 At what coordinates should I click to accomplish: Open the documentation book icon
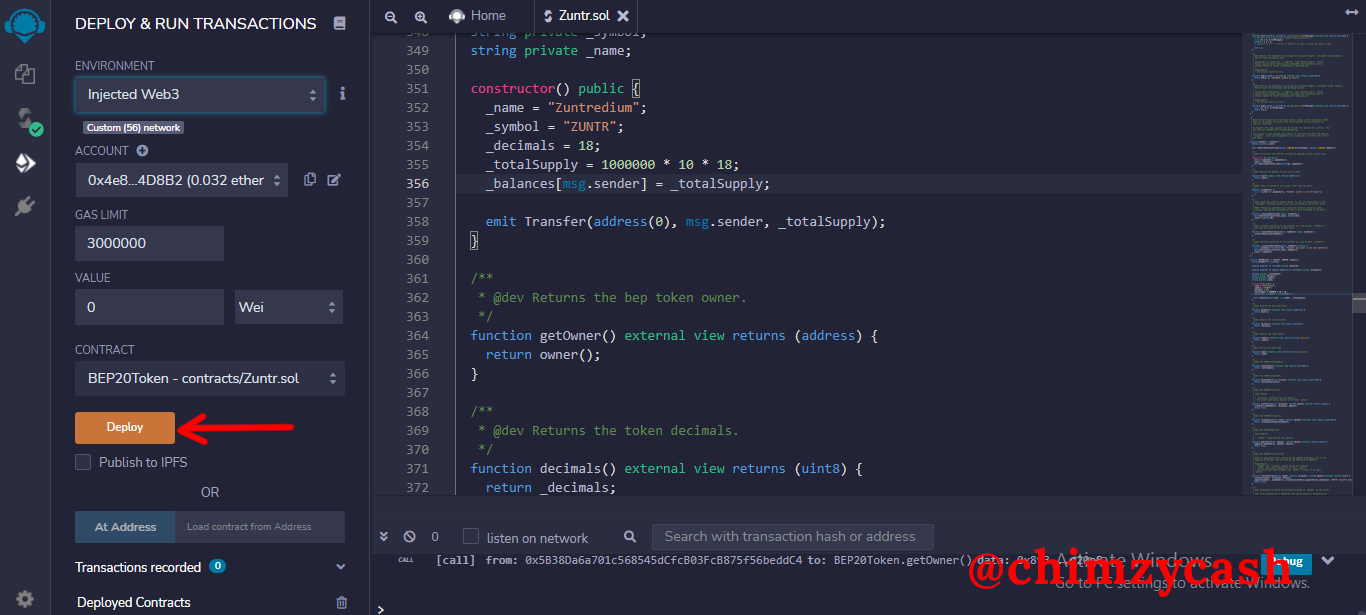pyautogui.click(x=340, y=23)
